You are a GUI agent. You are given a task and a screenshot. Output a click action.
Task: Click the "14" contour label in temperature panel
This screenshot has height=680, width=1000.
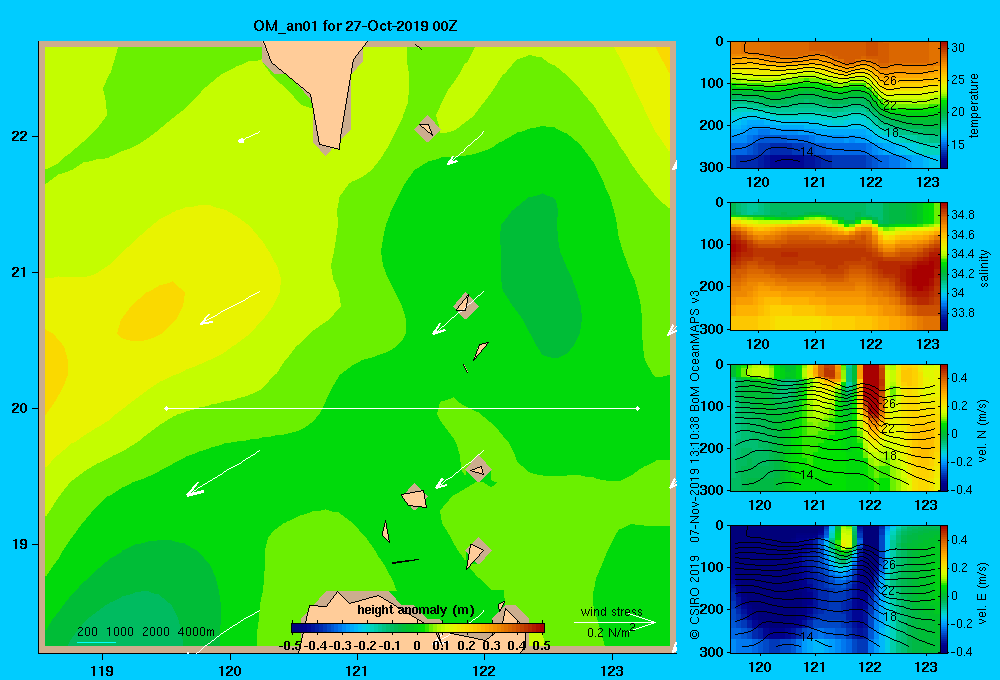[807, 152]
